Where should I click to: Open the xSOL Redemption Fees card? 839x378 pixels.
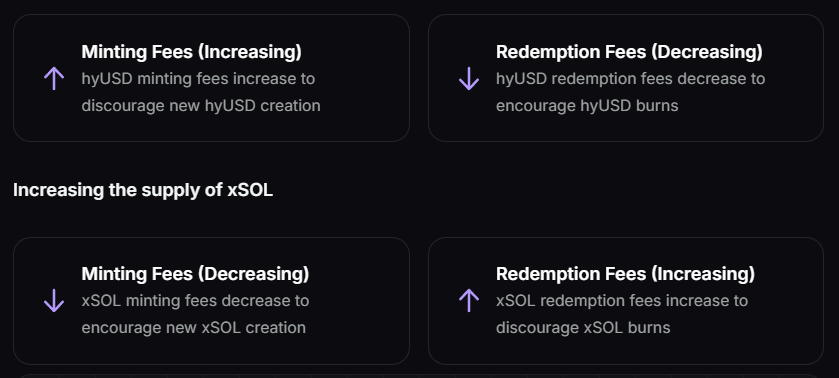tap(626, 301)
